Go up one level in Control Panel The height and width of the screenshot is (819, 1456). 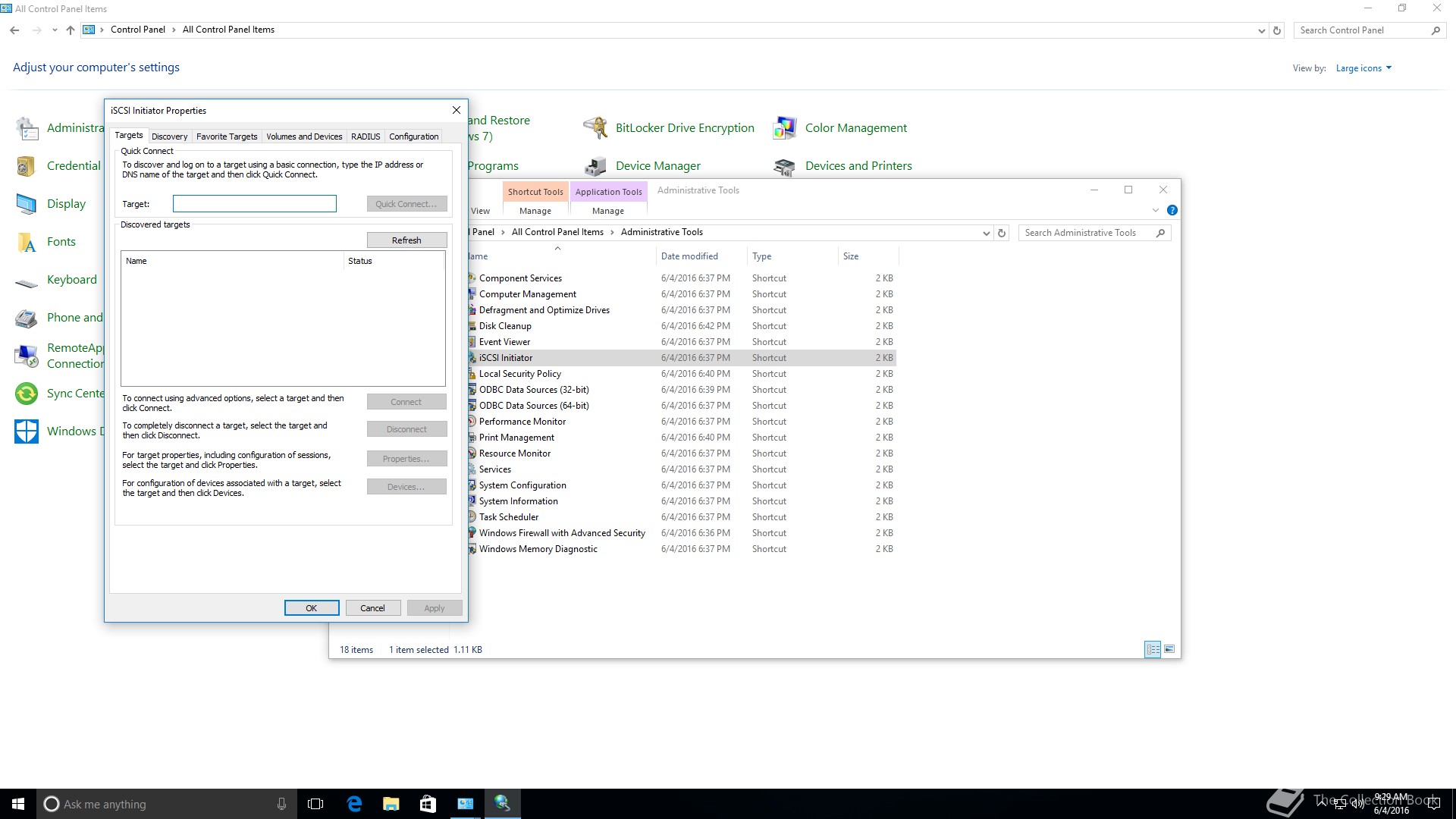(70, 30)
